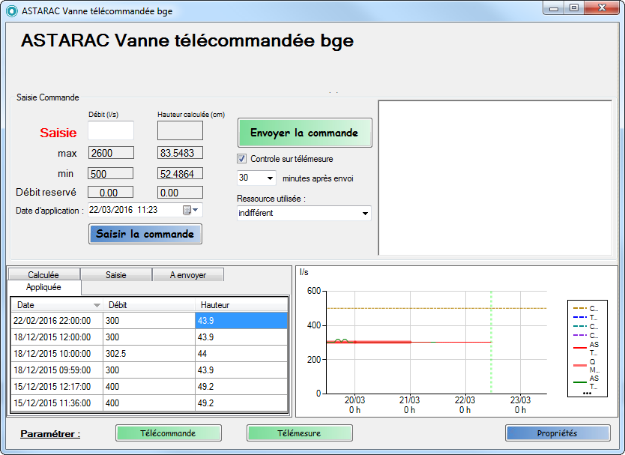Click the min débit field 500
The image size is (625, 455).
[x=111, y=174]
